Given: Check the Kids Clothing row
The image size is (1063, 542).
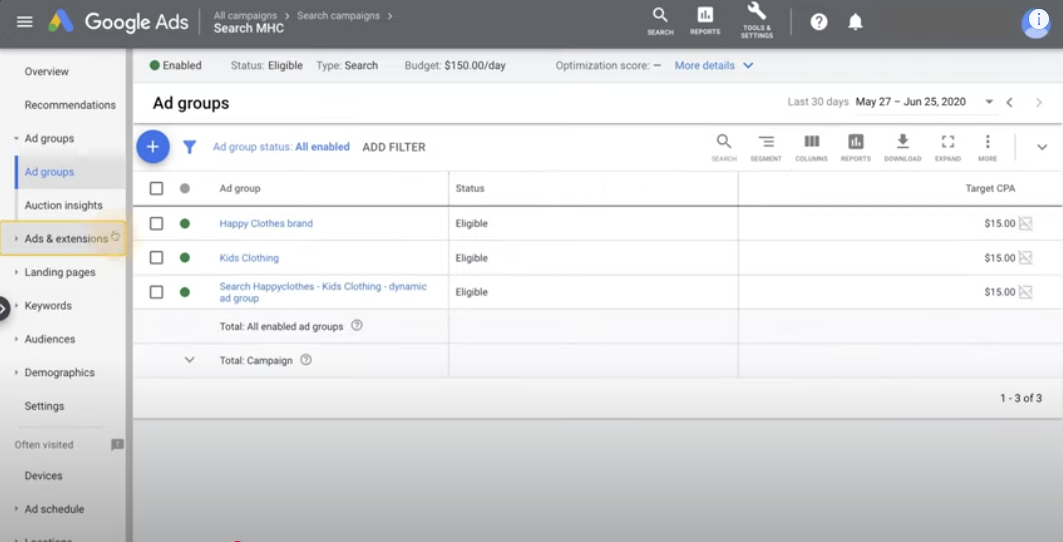Looking at the screenshot, I should (157, 258).
